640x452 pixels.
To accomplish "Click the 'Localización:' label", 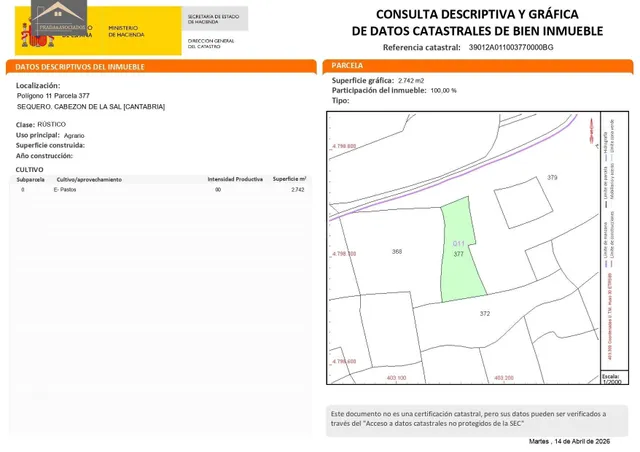I will click(x=38, y=85).
